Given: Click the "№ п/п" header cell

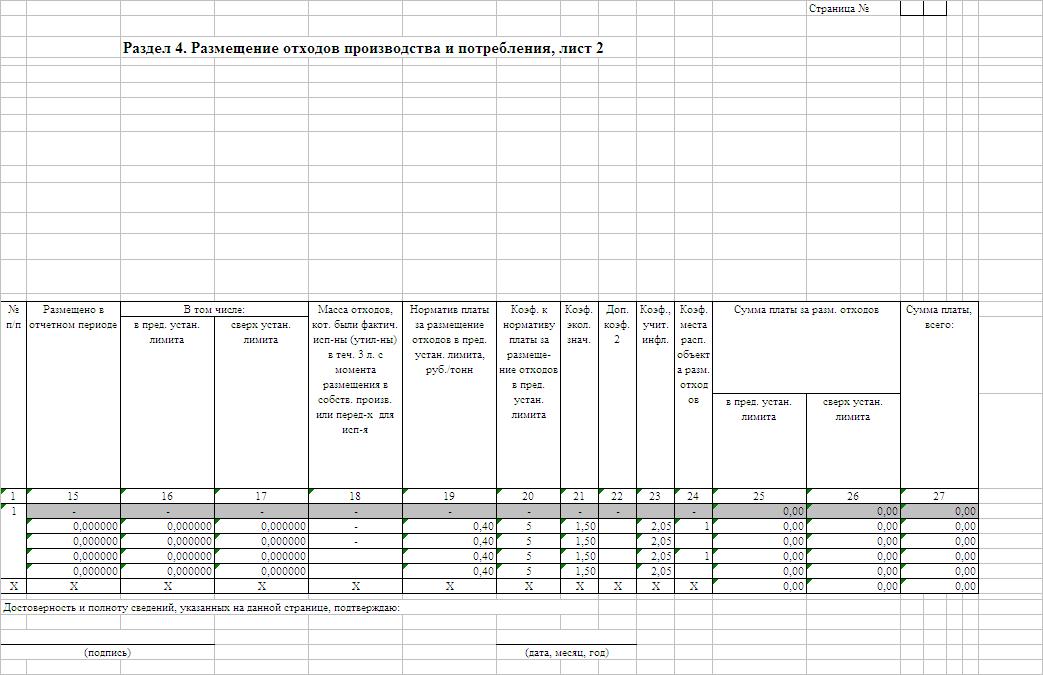Looking at the screenshot, I should [x=13, y=317].
